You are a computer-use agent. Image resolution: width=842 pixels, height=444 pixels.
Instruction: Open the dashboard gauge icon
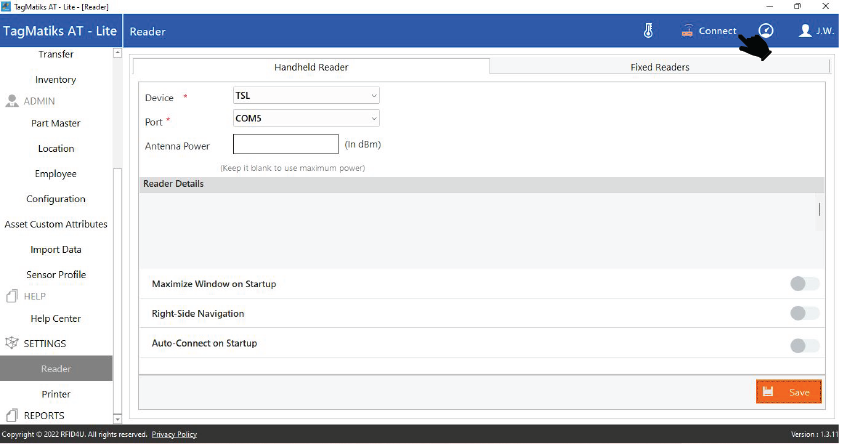click(766, 31)
